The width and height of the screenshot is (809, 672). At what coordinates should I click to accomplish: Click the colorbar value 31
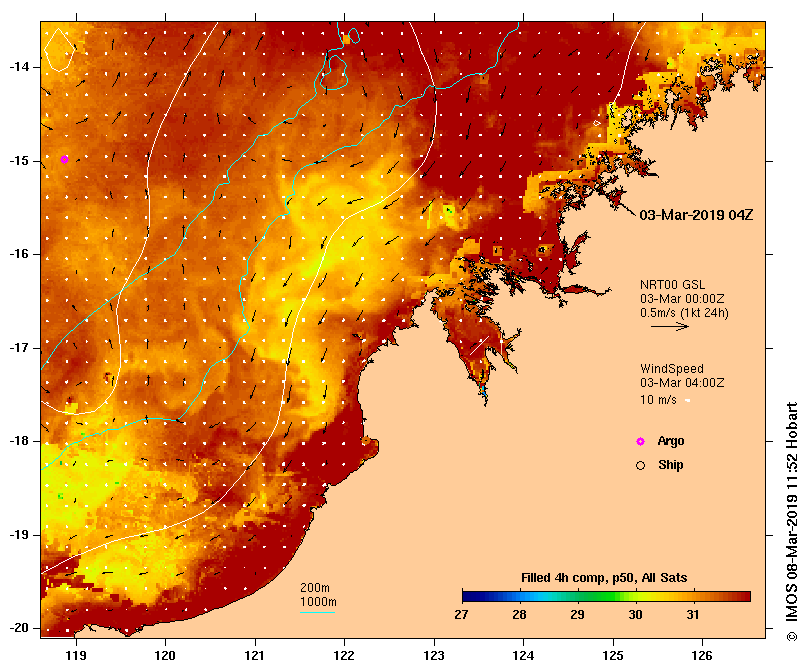692,615
